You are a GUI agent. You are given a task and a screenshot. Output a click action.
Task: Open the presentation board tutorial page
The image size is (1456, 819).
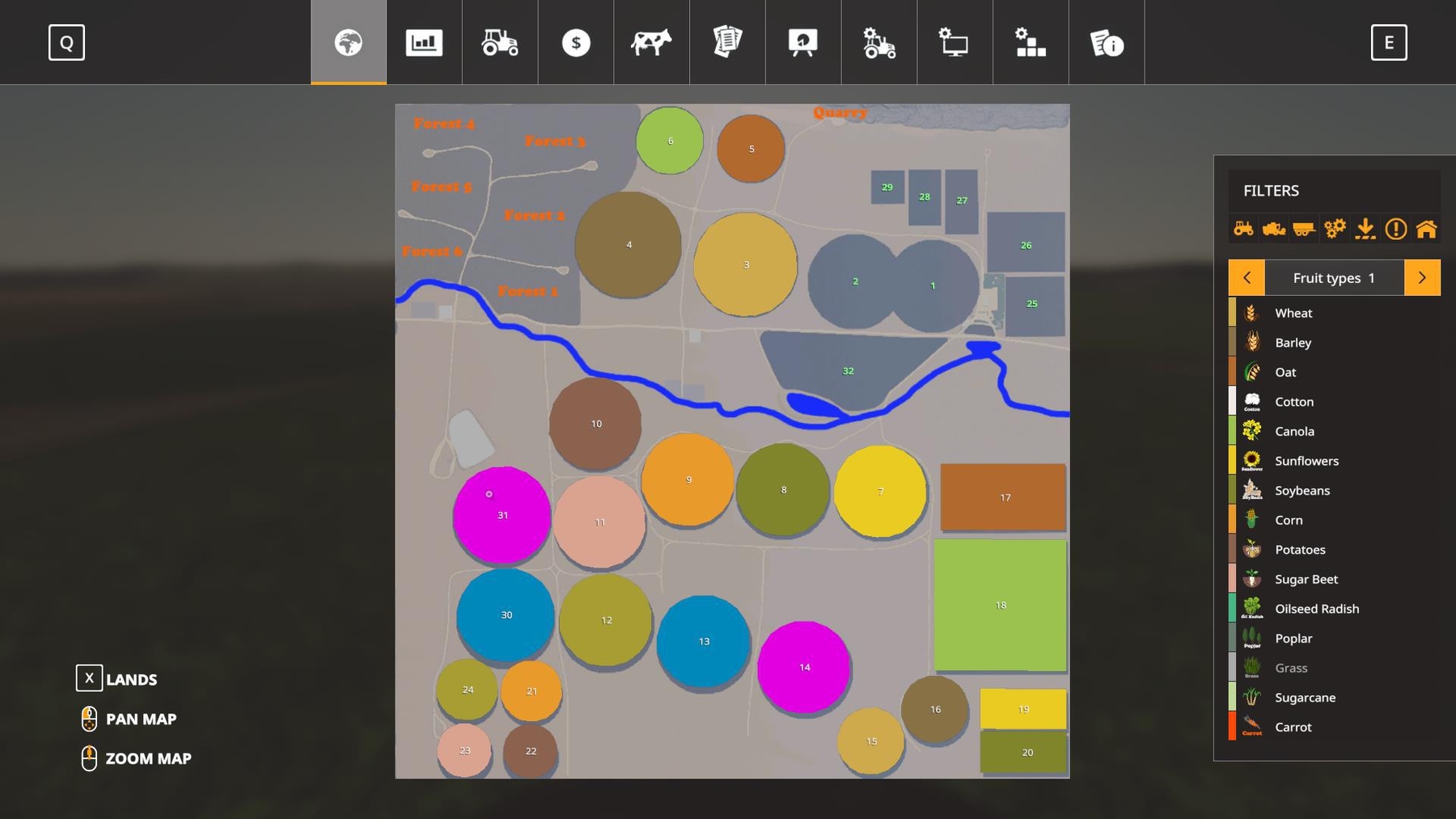pos(803,43)
